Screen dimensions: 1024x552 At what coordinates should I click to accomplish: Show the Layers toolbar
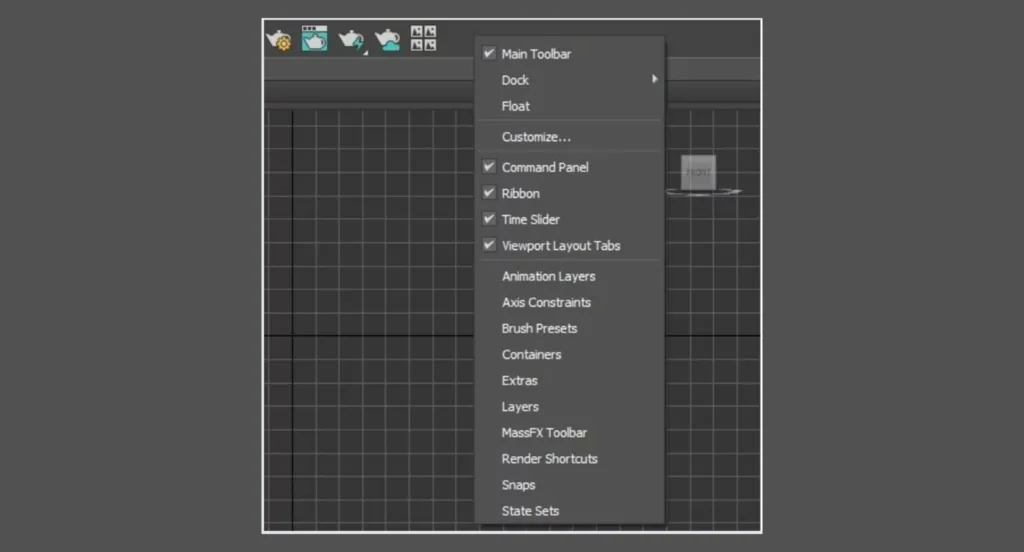click(569, 407)
